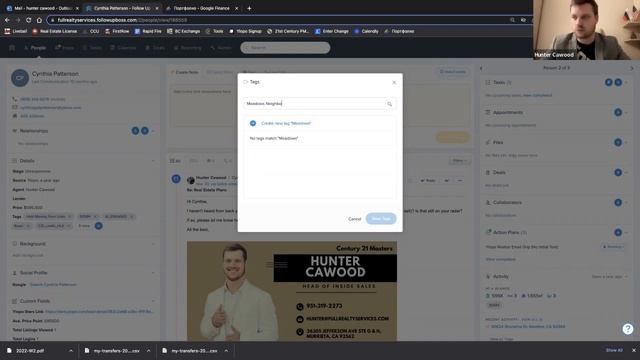Viewport: 640px width, 360px height.
Task: Go to next person arrow
Action: coord(631,68)
